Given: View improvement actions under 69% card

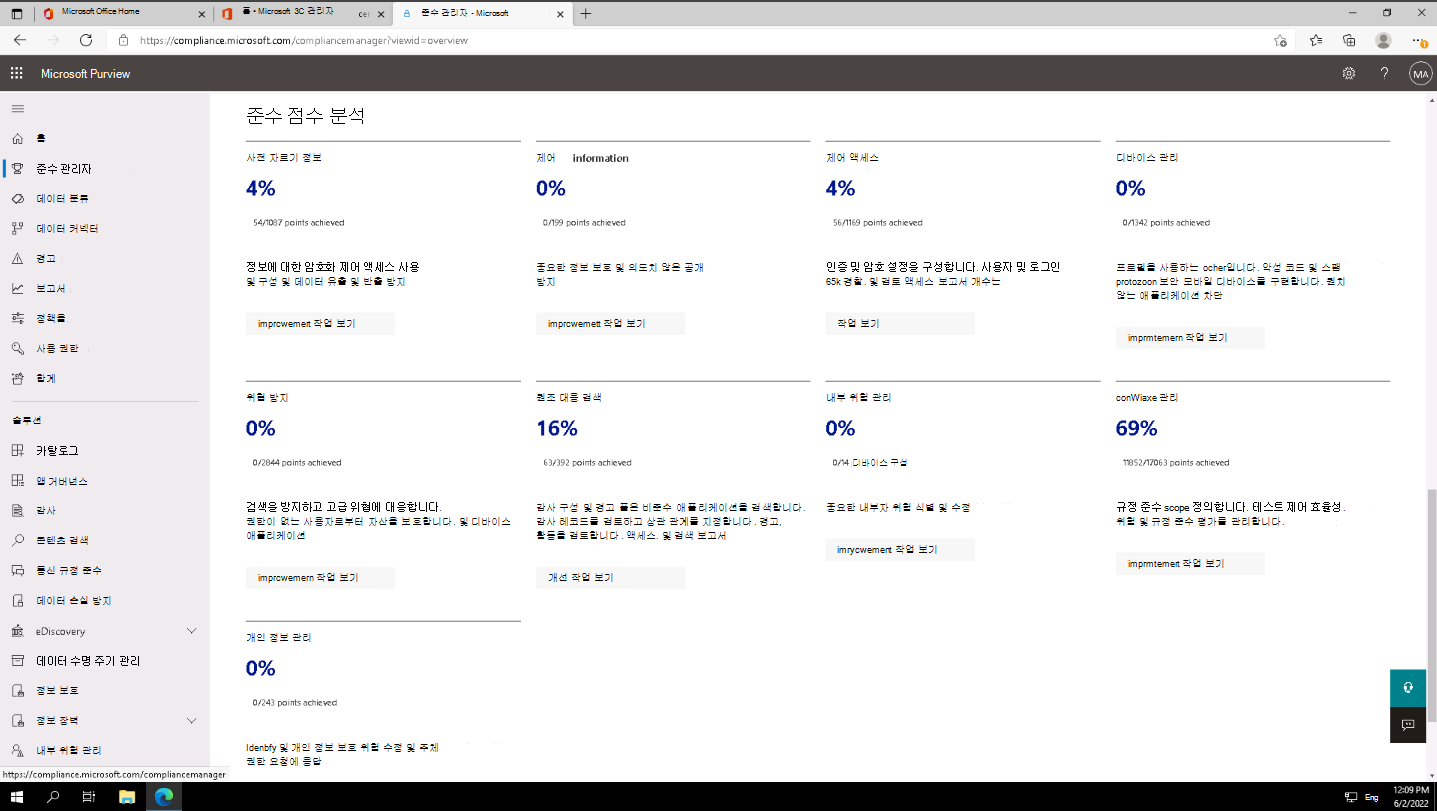Looking at the screenshot, I should point(1190,564).
